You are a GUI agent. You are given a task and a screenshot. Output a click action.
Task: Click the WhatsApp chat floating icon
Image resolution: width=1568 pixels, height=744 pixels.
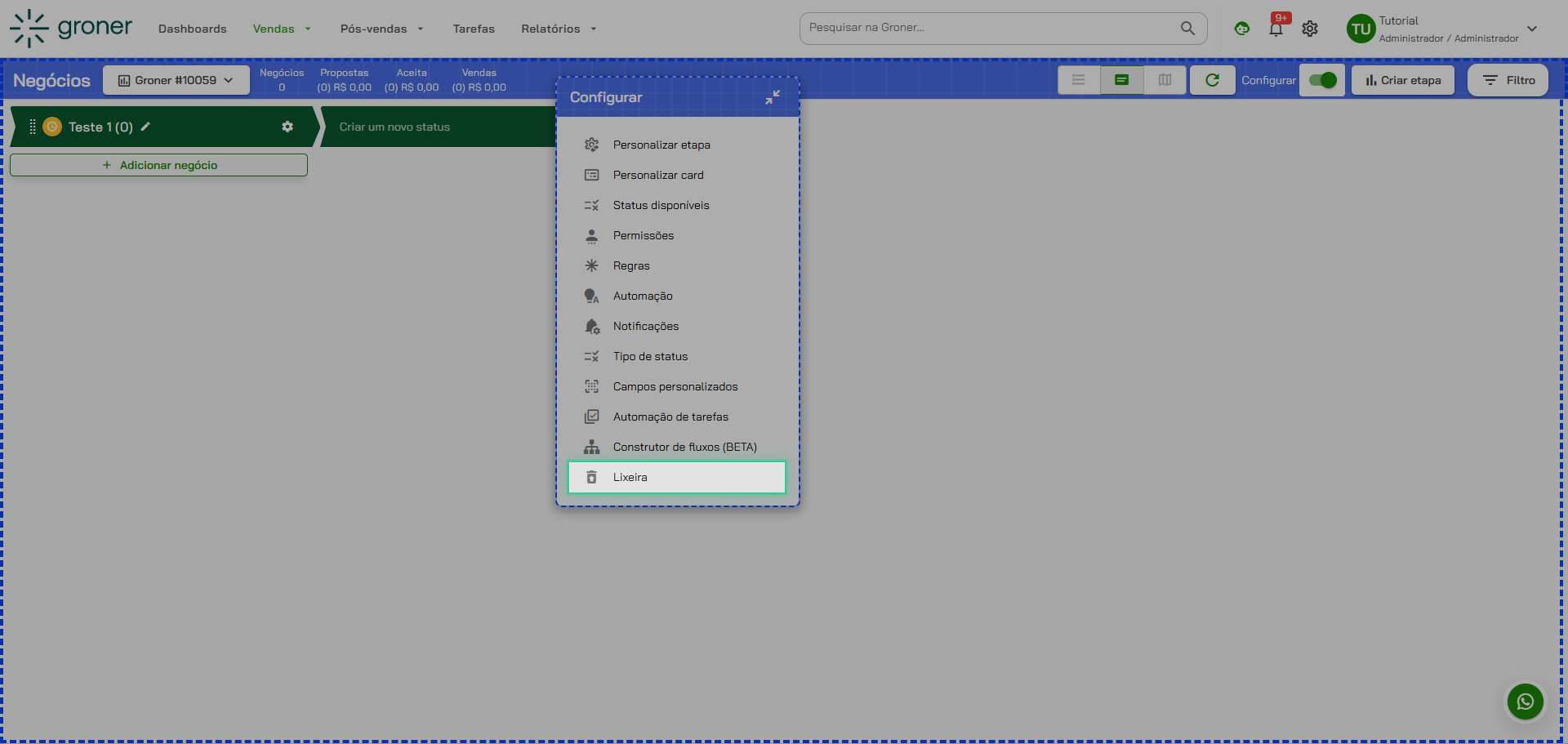point(1525,702)
